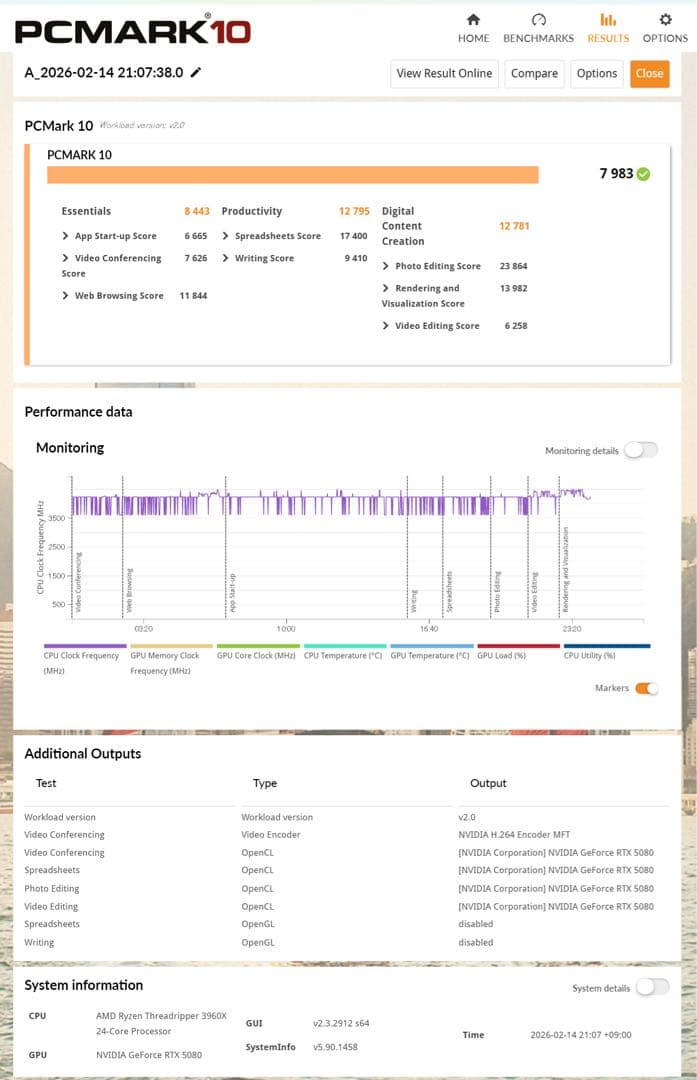Screen dimensions: 697x1080
Task: Click the GPU Core Clock legend swatch
Action: (258, 646)
